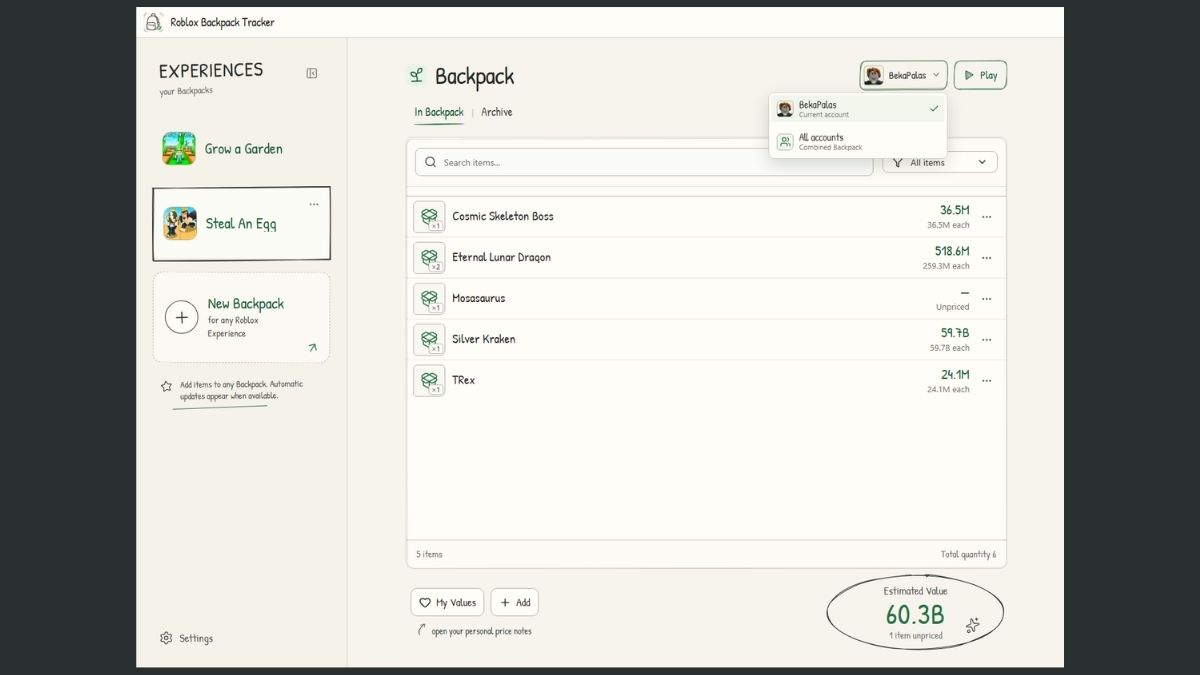Viewport: 1200px width, 675px height.
Task: Click the TRex item box icon
Action: click(x=429, y=381)
